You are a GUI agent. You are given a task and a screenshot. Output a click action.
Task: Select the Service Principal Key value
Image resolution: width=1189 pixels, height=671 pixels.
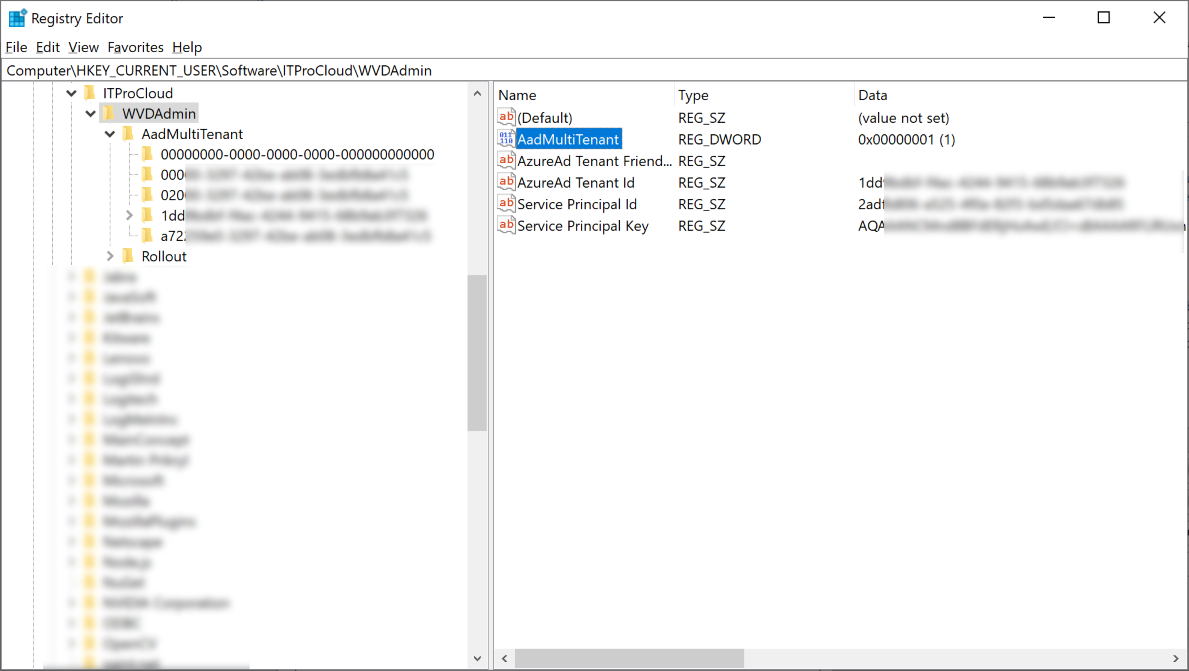coord(582,226)
